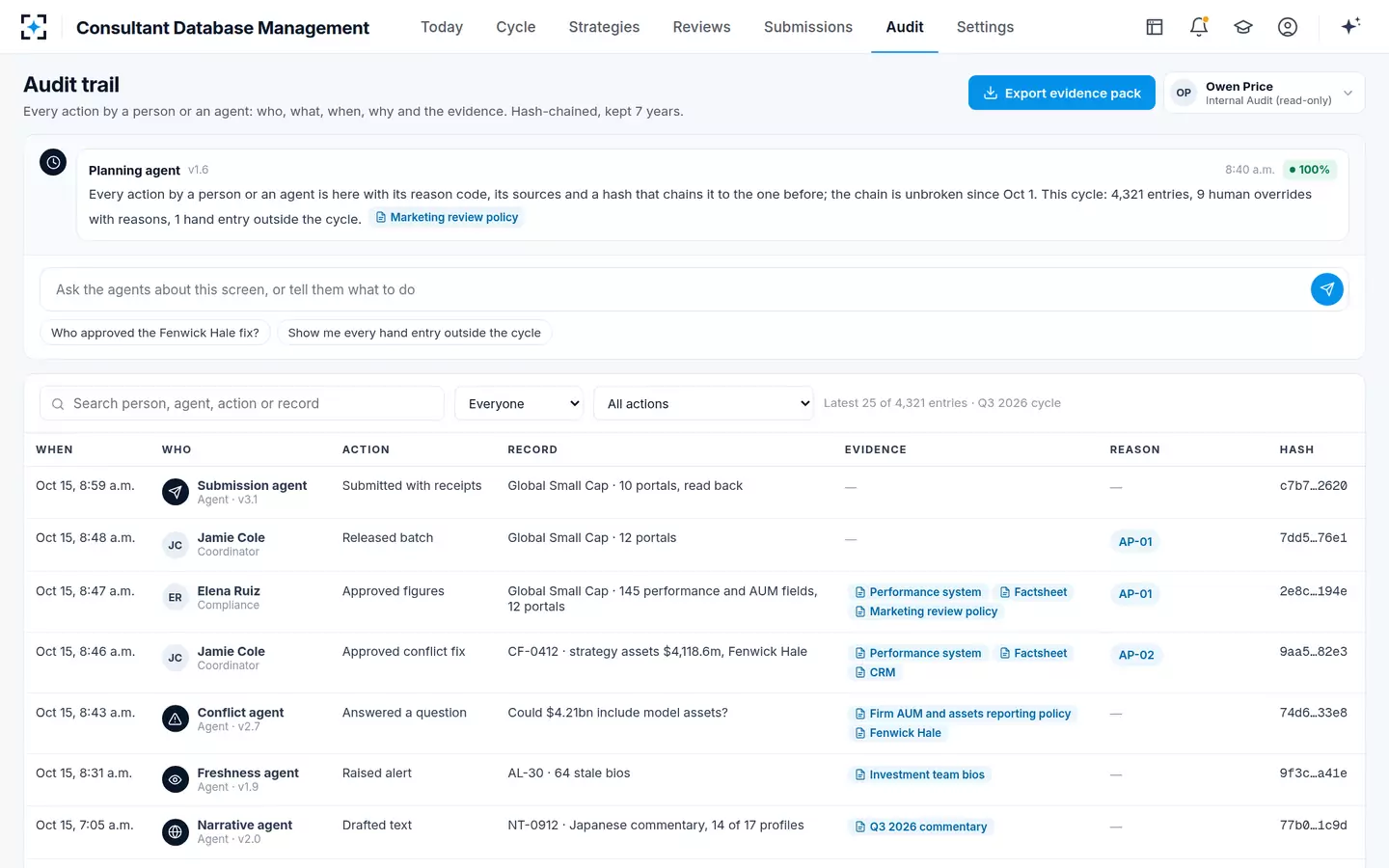Switch to the Today tab
1389x868 pixels.
(x=442, y=27)
